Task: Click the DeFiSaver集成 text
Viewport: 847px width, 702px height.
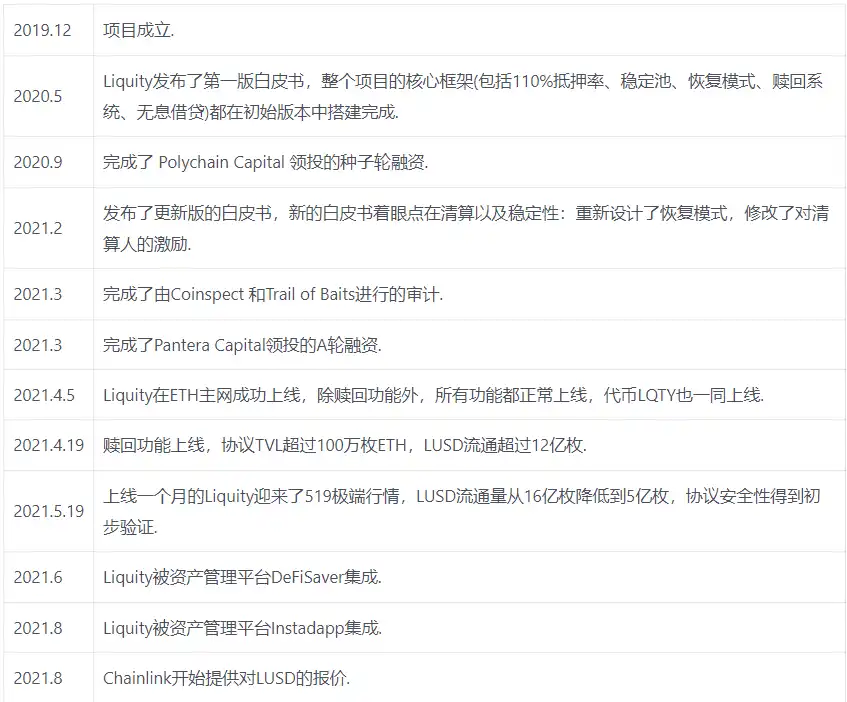Action: coord(242,577)
